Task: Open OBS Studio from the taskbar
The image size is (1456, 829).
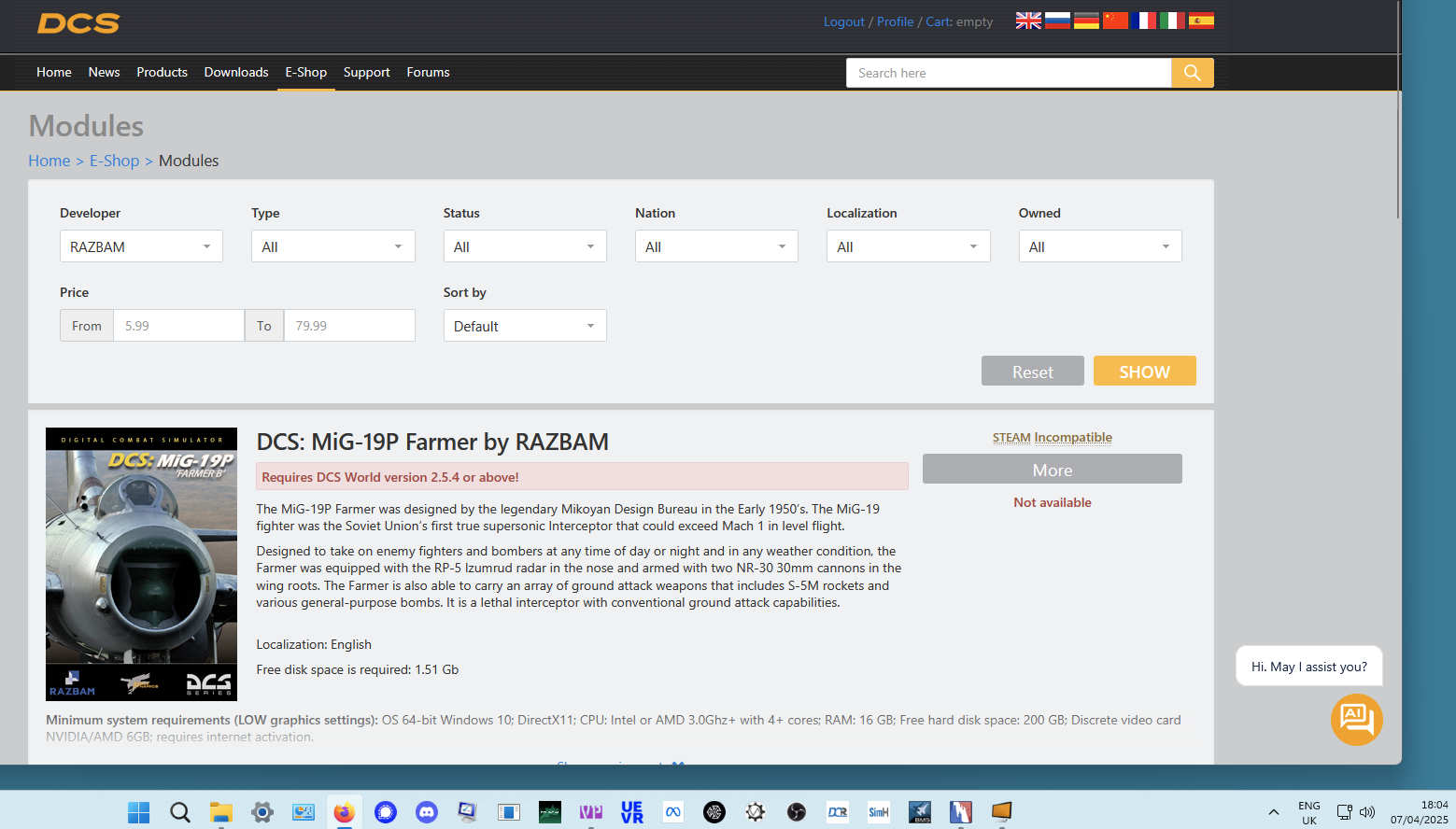Action: 797,812
